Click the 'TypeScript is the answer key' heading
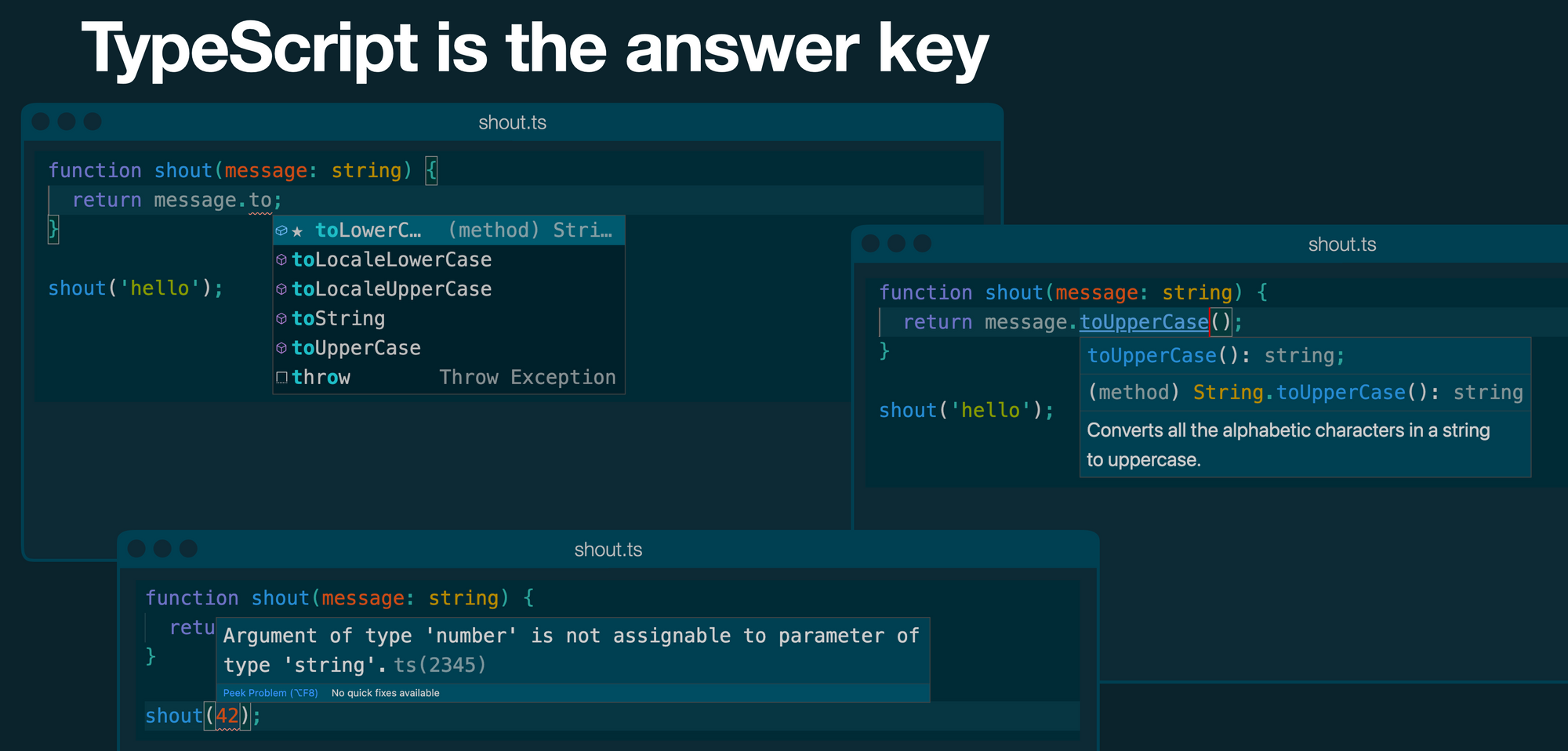The height and width of the screenshot is (751, 1568). pyautogui.click(x=535, y=49)
